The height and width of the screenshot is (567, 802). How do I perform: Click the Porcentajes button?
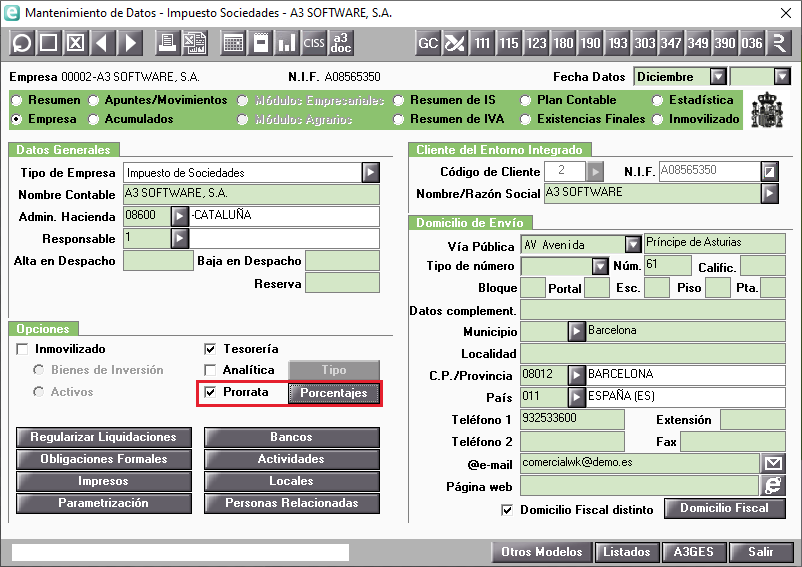(x=334, y=393)
